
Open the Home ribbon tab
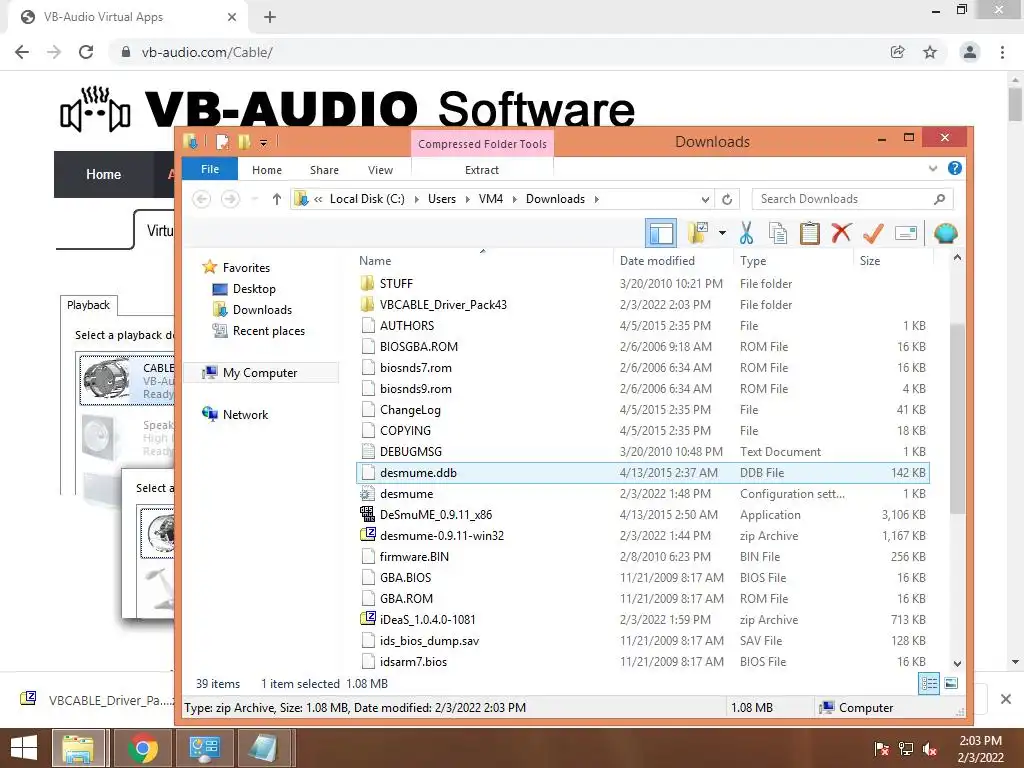266,170
